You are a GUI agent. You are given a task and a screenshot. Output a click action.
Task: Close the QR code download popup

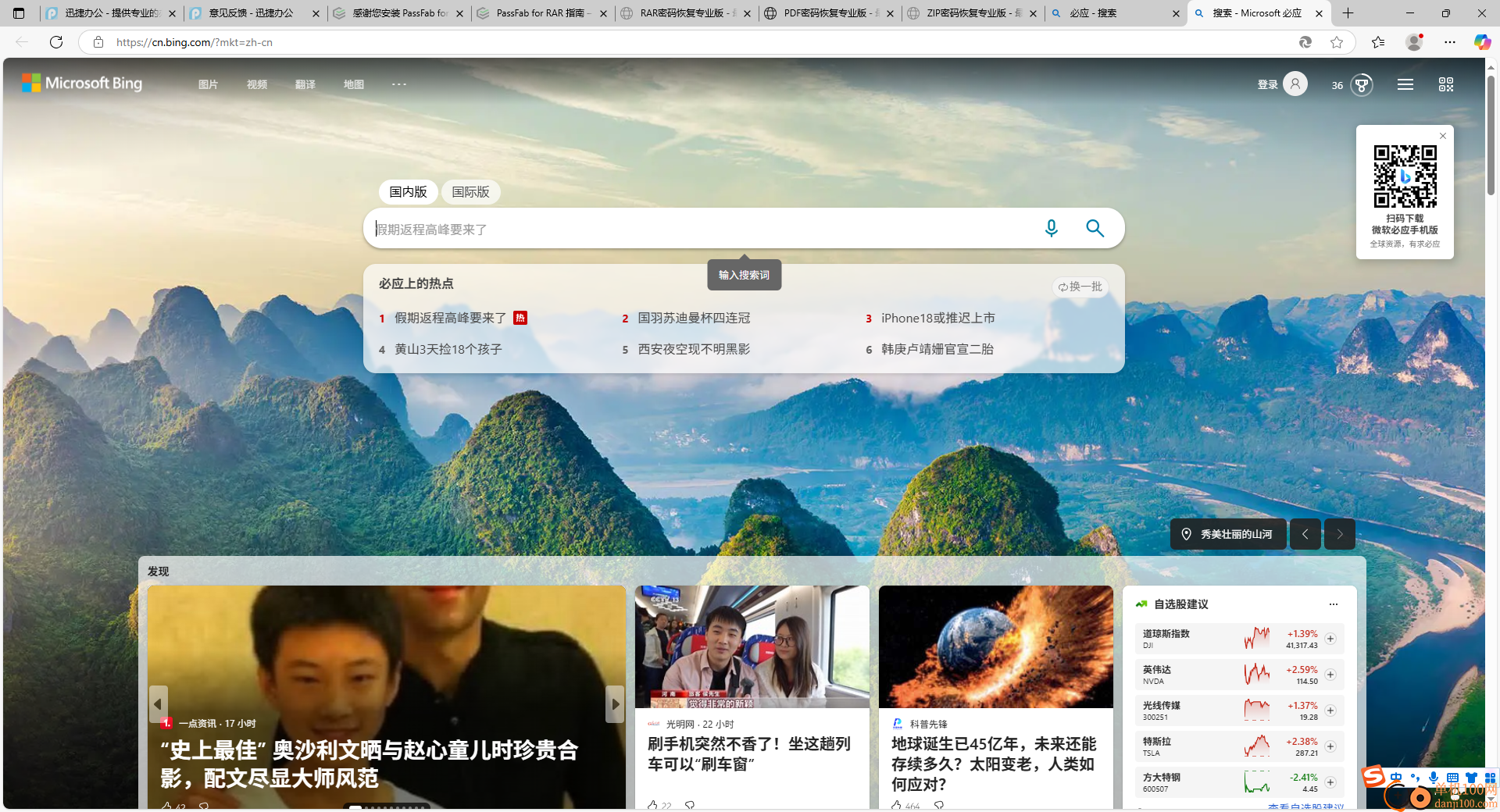pyautogui.click(x=1443, y=136)
